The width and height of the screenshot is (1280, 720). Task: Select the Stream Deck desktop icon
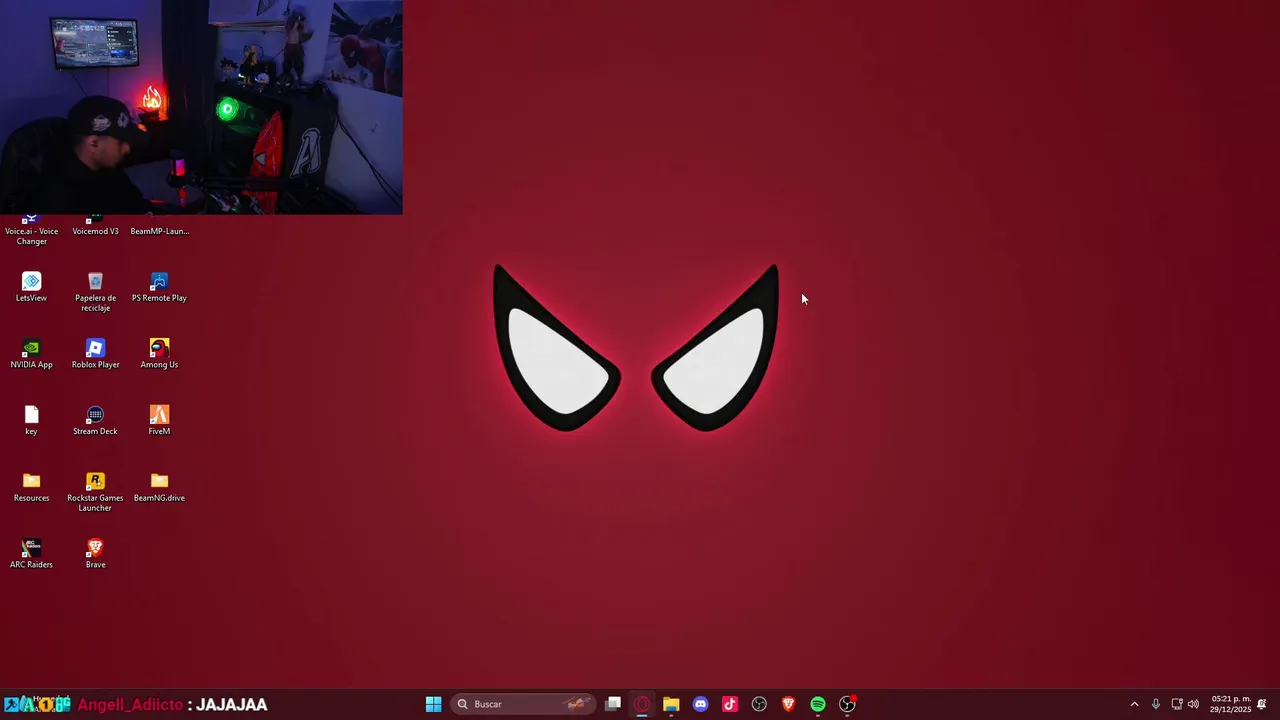95,421
